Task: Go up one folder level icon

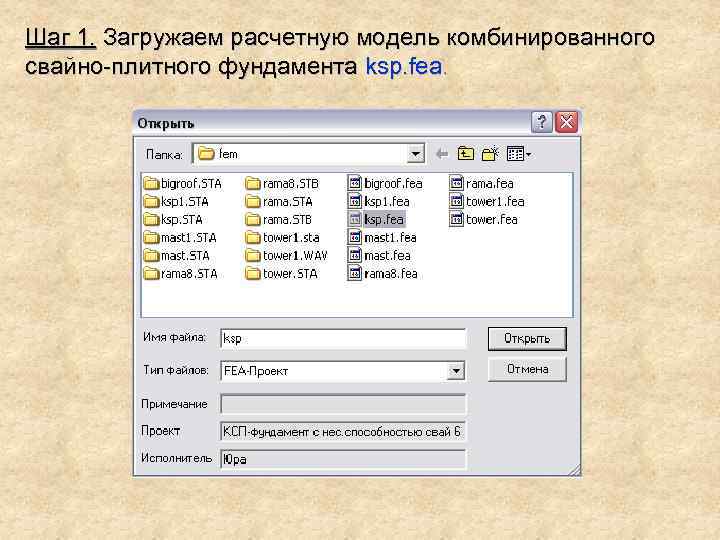Action: 466,154
